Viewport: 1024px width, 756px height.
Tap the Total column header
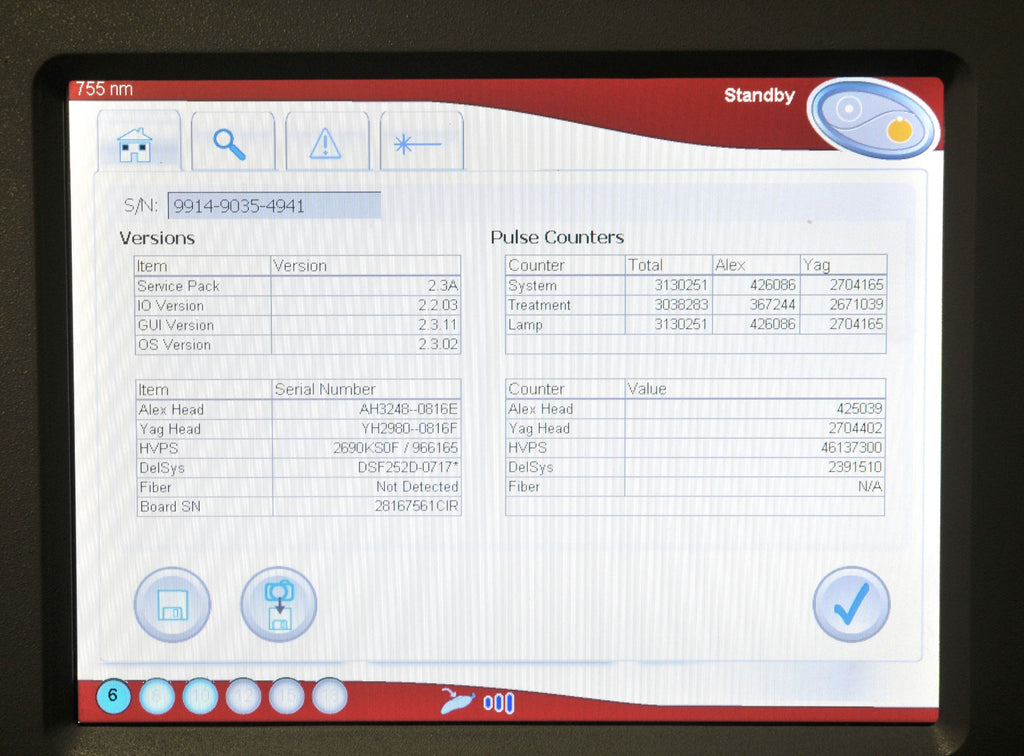click(x=645, y=265)
